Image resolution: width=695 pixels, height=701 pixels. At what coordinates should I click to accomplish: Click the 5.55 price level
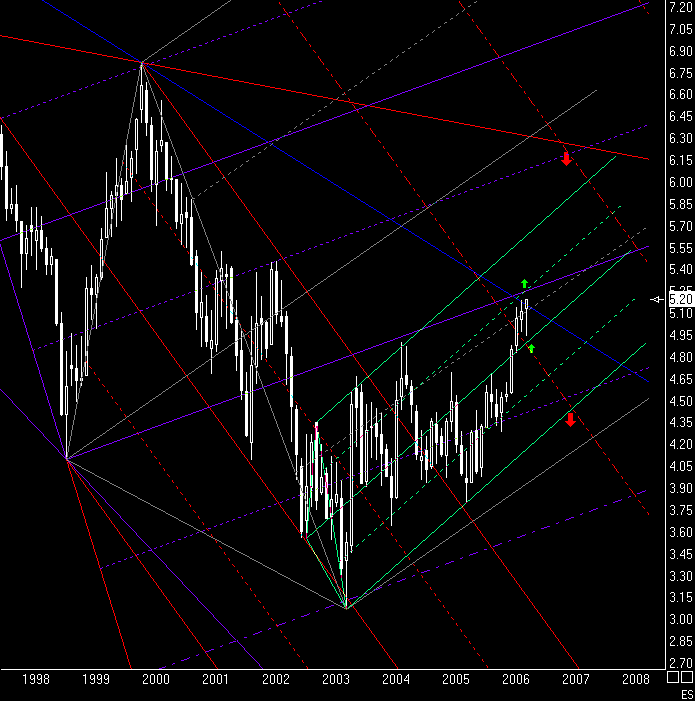(681, 248)
